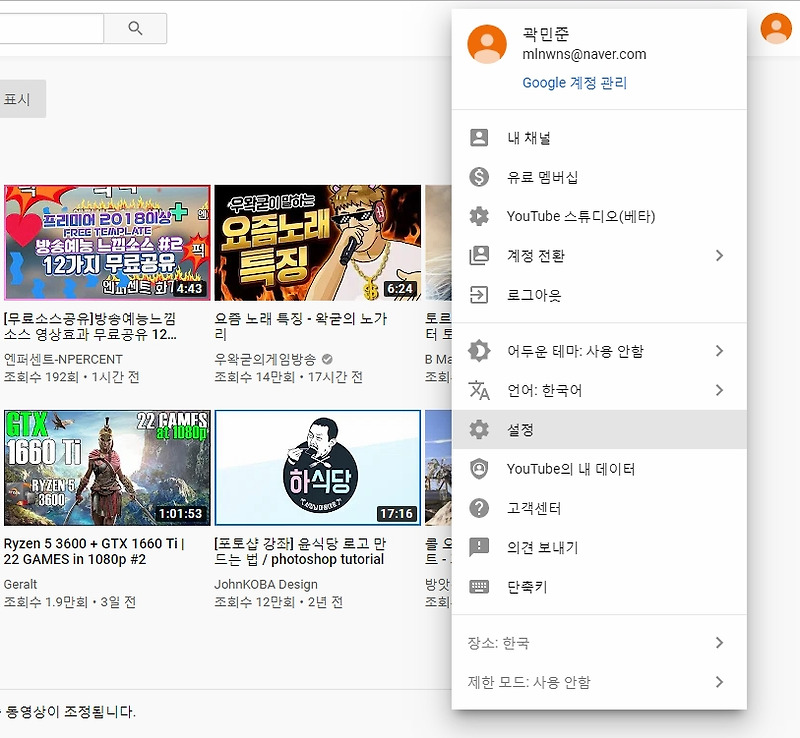This screenshot has height=738, width=800.
Task: Click inside the search input field
Action: [51, 28]
